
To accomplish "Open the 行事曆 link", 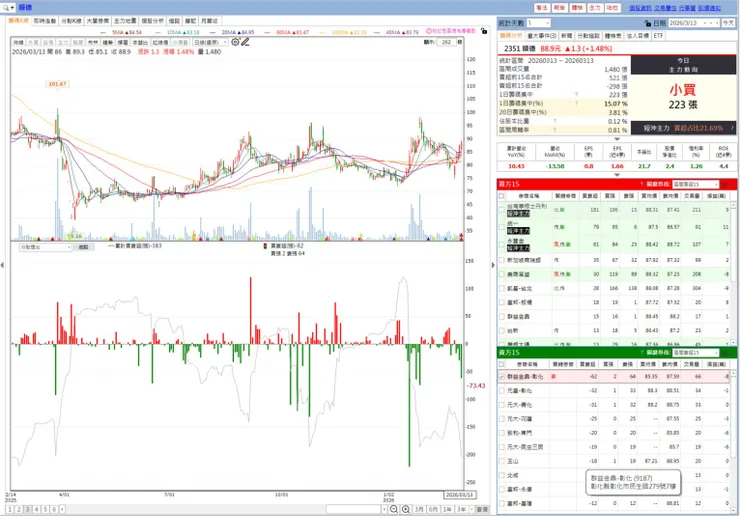I will (x=687, y=8).
